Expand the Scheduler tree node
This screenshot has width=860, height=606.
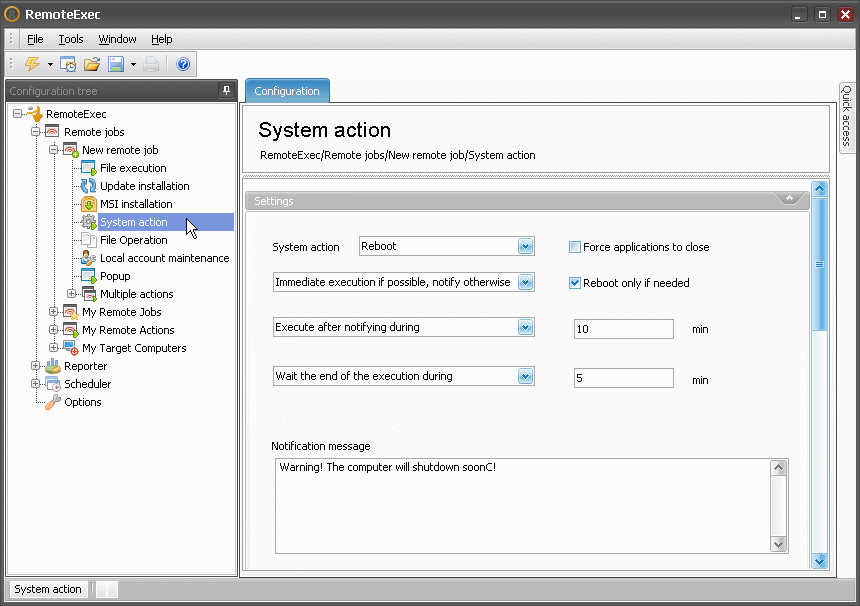pyautogui.click(x=36, y=383)
